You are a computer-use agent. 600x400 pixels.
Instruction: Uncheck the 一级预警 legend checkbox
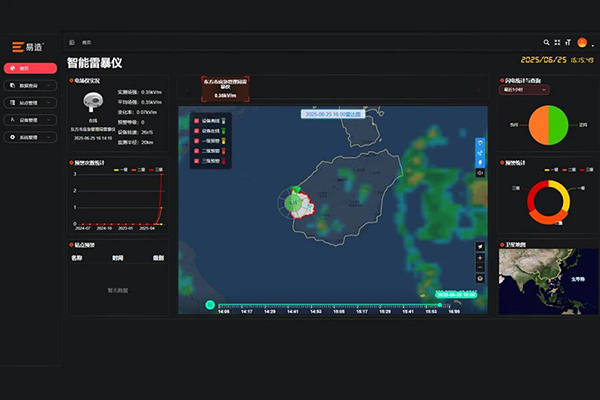pyautogui.click(x=196, y=141)
